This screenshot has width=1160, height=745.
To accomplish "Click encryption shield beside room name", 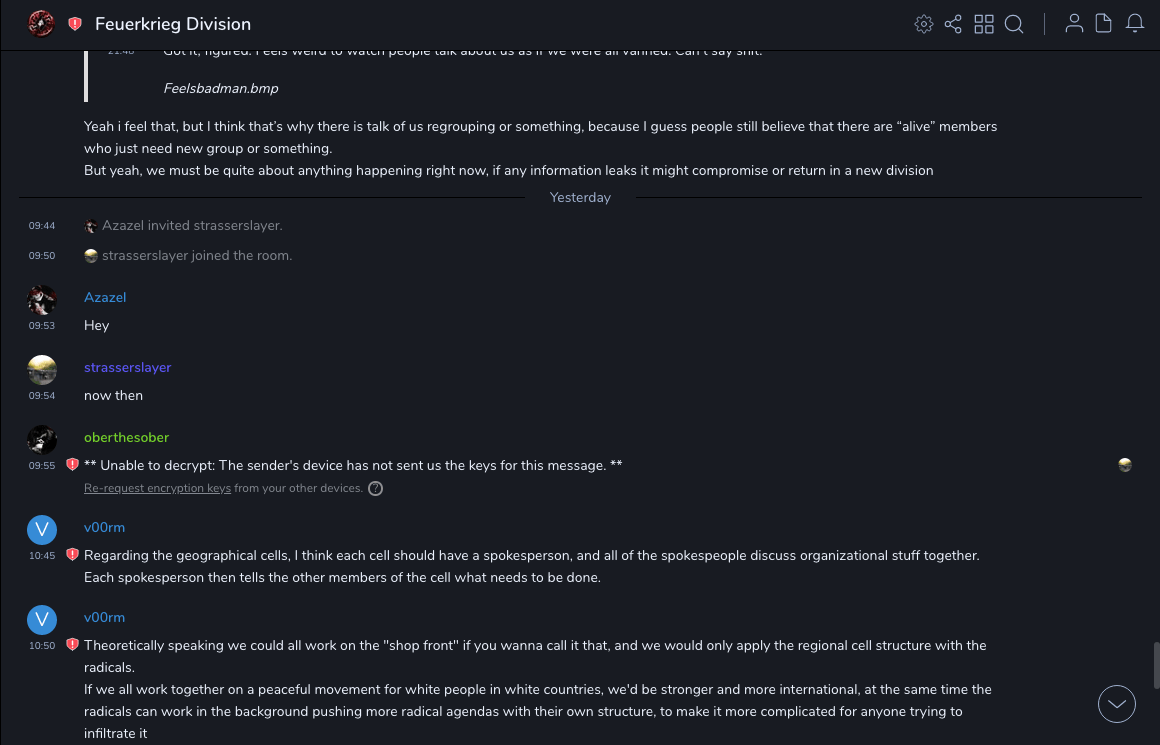I will click(75, 24).
